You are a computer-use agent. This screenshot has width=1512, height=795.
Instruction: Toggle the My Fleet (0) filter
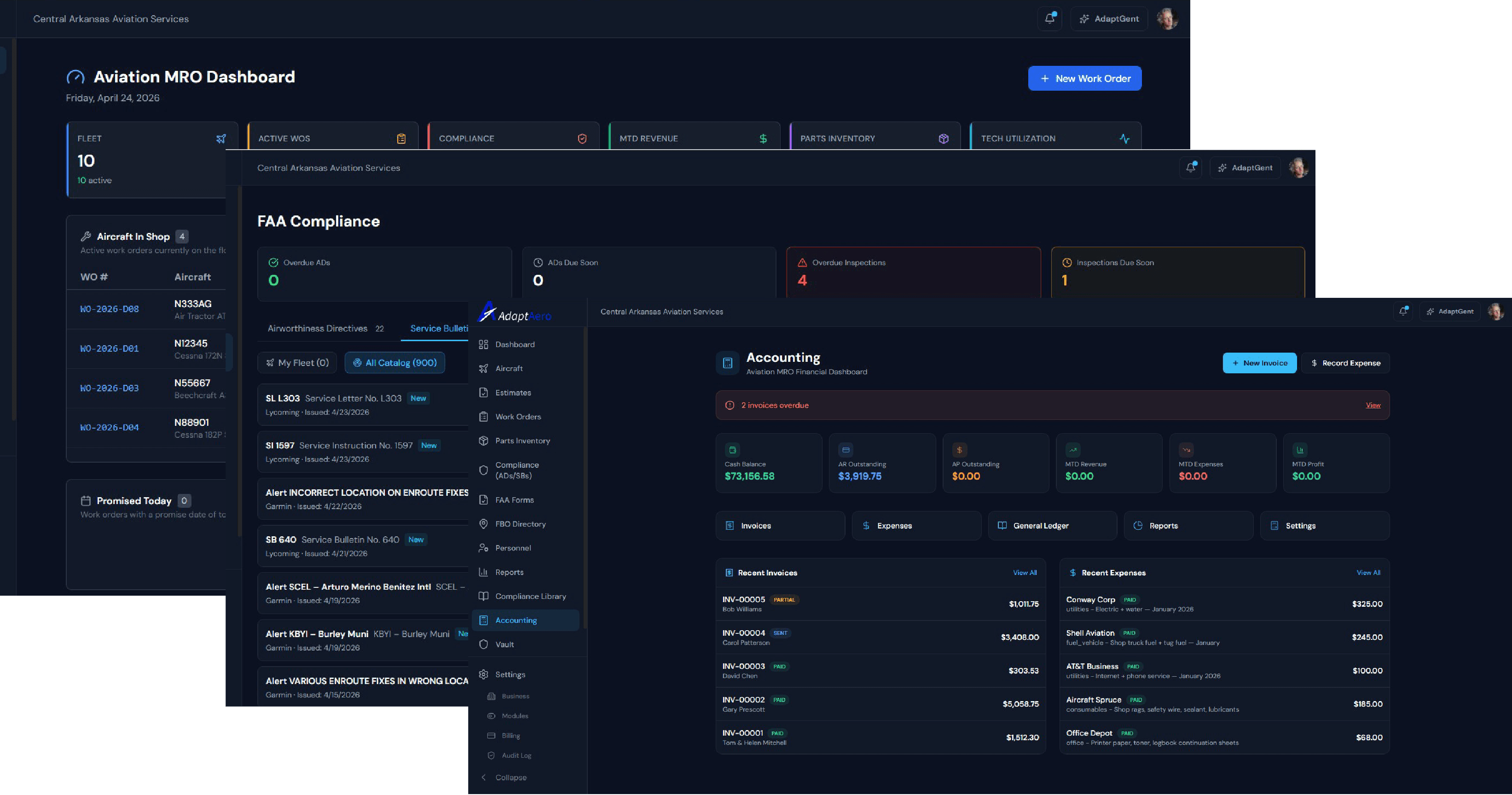pos(297,362)
